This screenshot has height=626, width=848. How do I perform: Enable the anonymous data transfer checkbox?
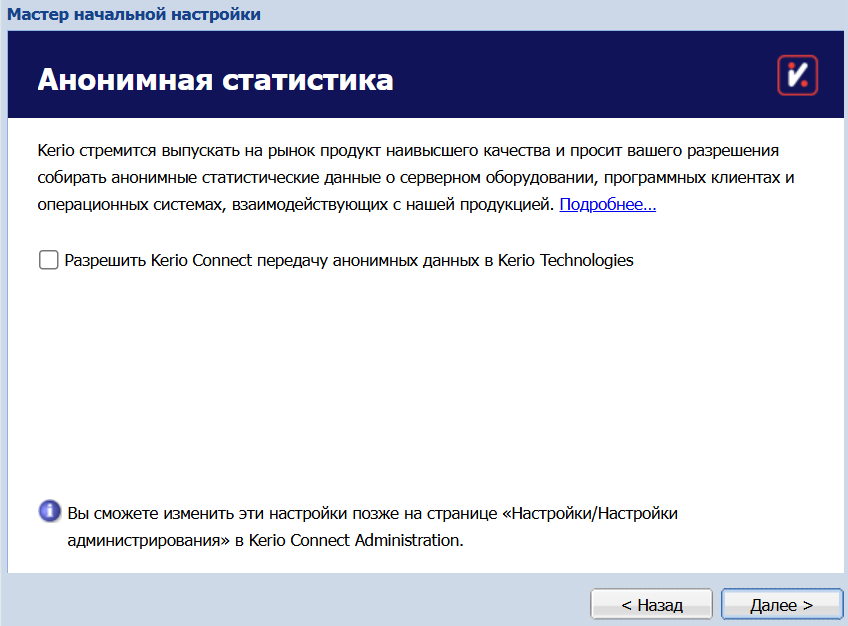pos(49,260)
